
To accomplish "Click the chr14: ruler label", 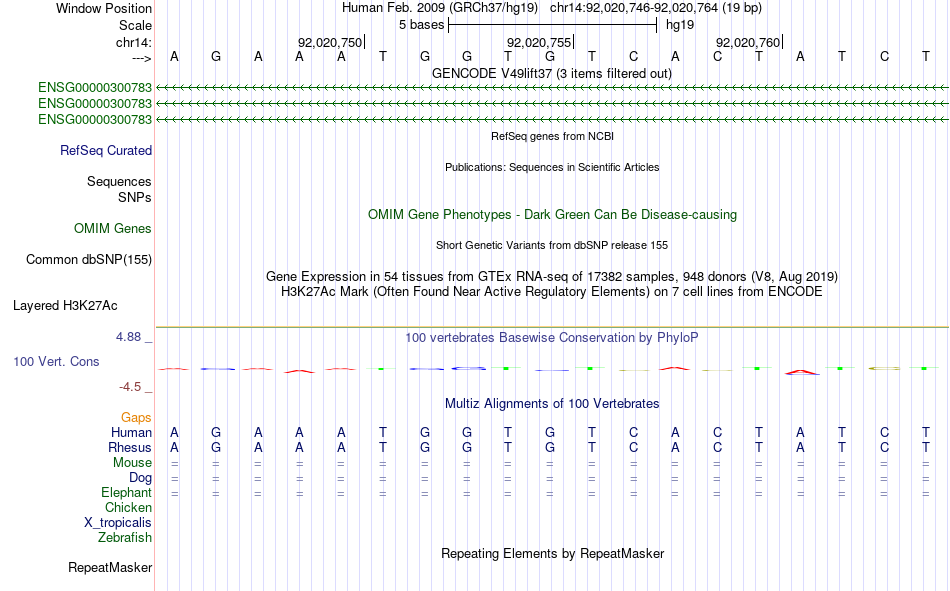I will [133, 42].
